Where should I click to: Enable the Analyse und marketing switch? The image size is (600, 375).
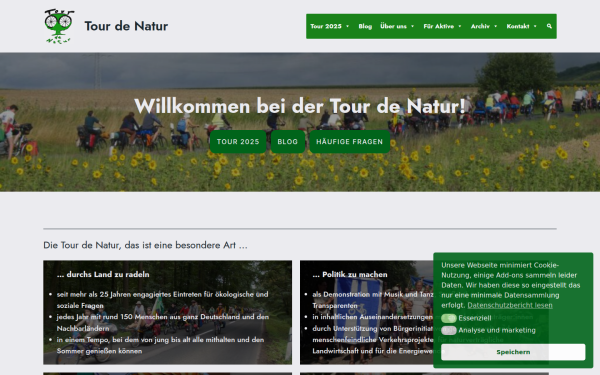tap(448, 330)
